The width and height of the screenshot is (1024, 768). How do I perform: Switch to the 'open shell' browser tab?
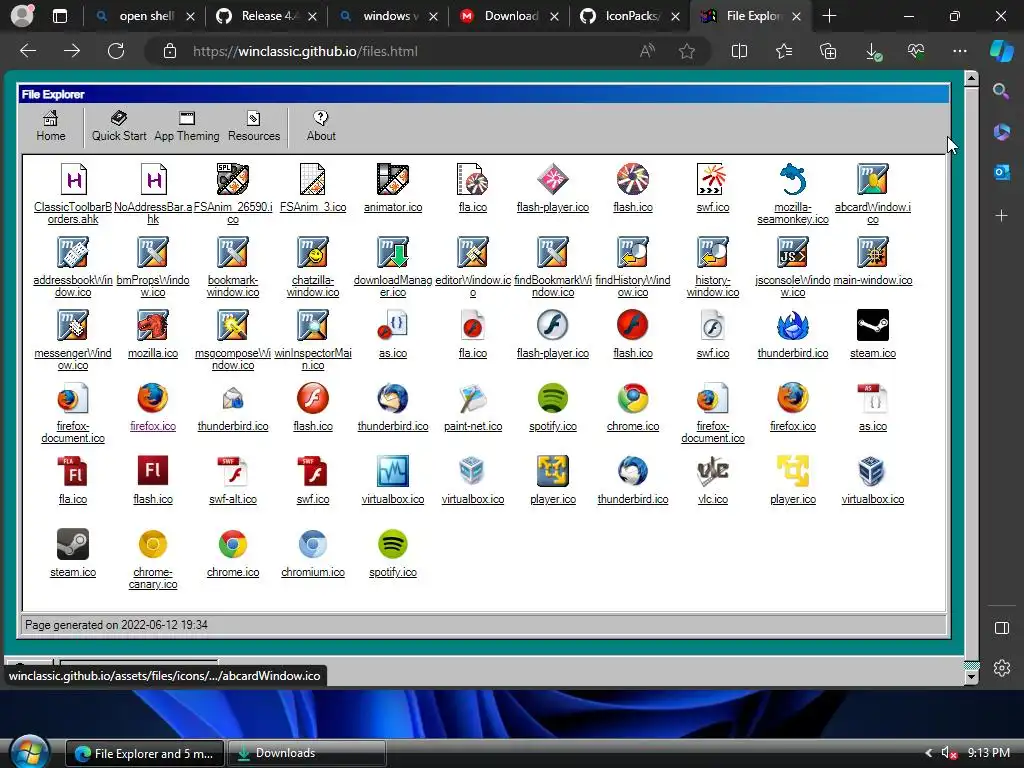click(x=145, y=16)
